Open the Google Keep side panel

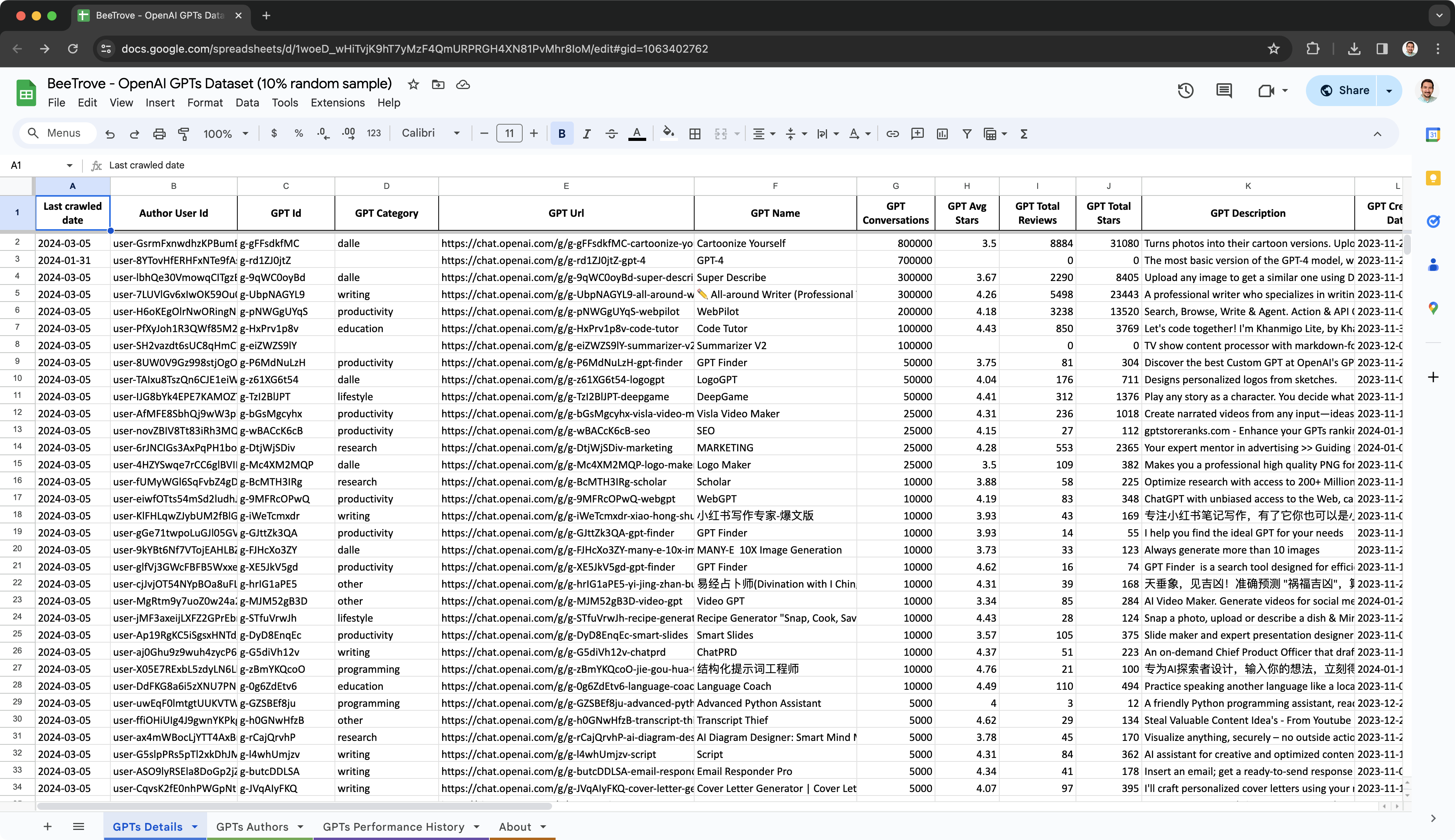point(1433,178)
